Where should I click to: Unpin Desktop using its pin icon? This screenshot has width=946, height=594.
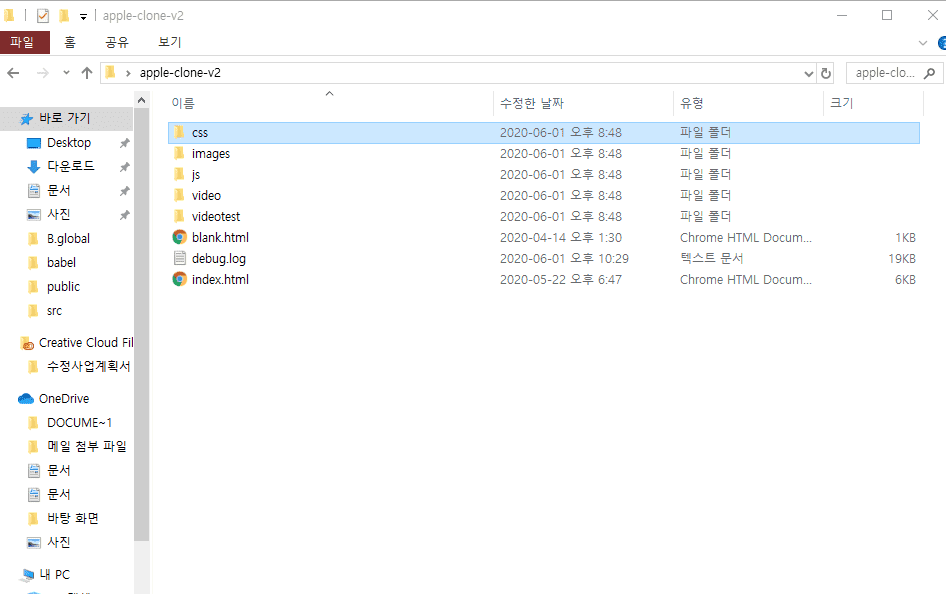(124, 143)
